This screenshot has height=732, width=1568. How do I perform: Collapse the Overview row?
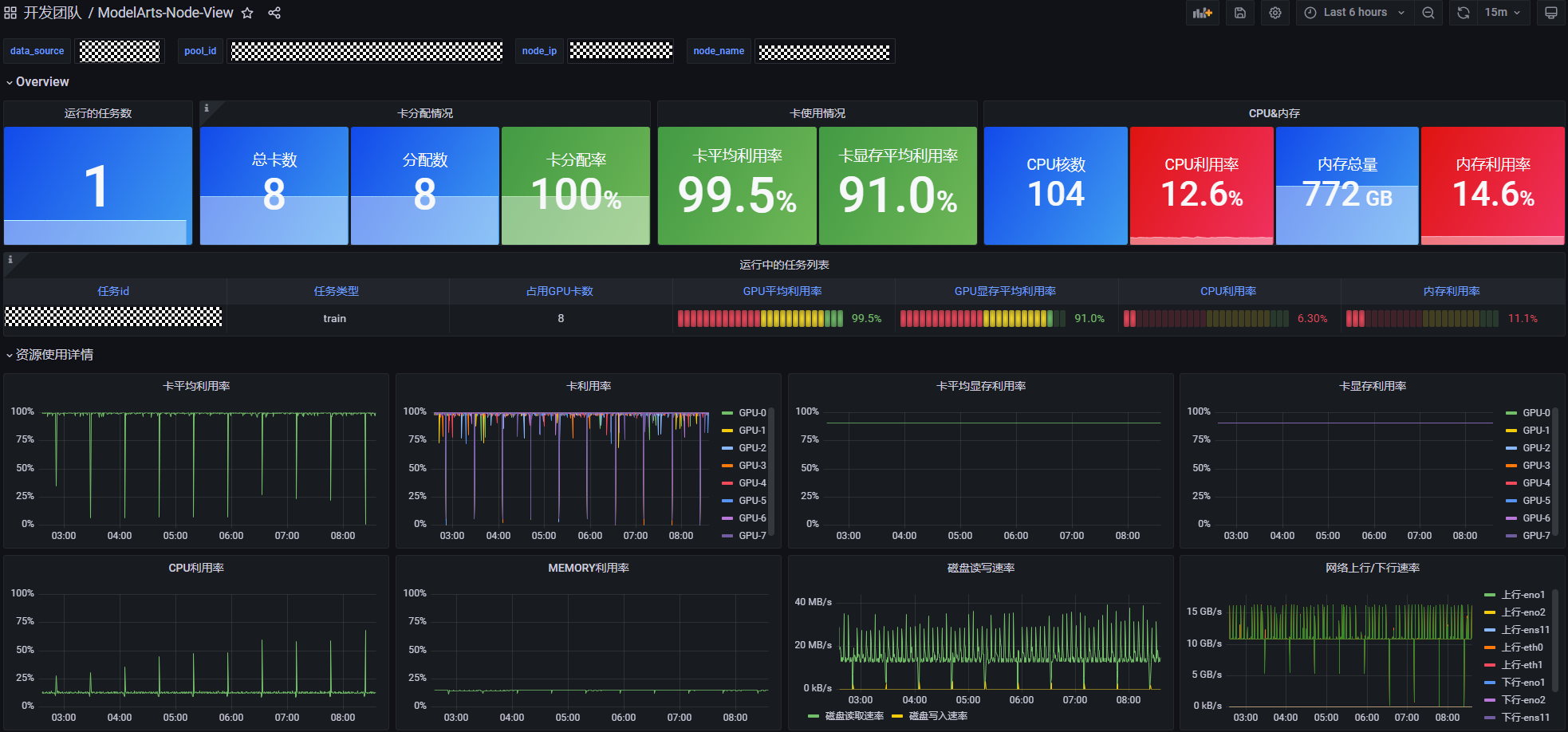(41, 82)
